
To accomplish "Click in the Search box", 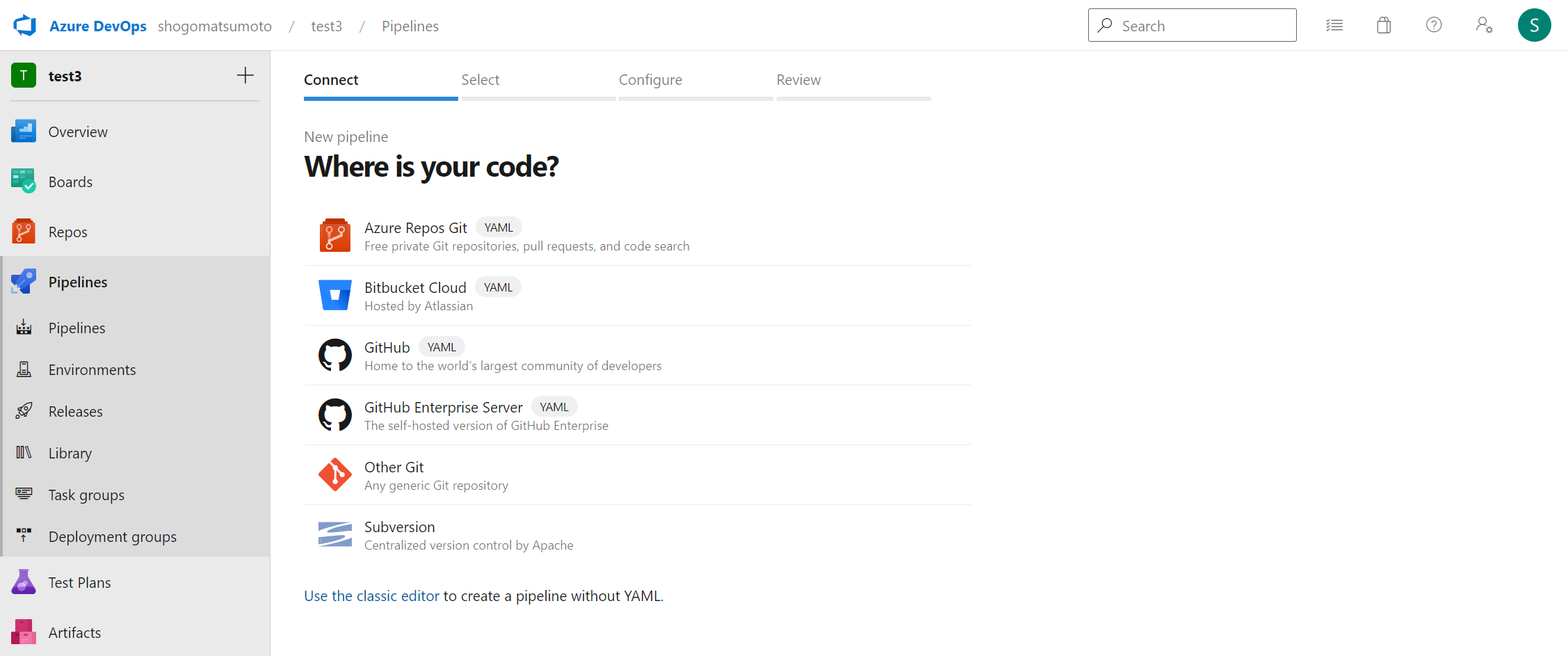I will 1192,25.
